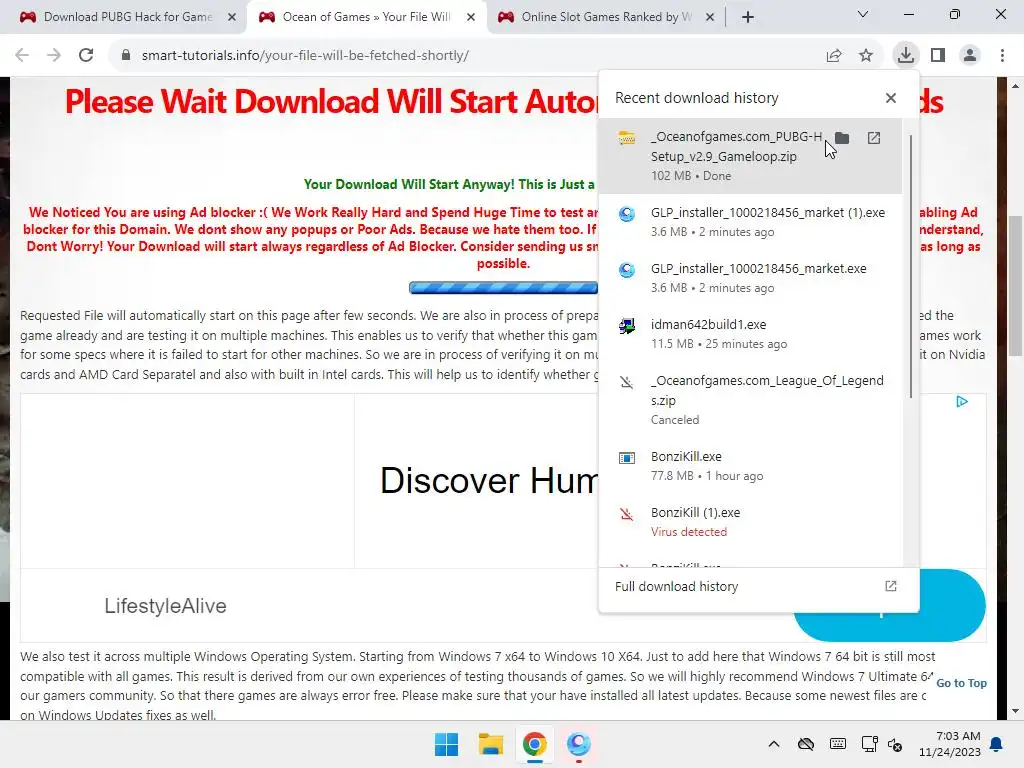
Task: Click GLP_installer_1000218456_market.exe file icon
Action: (627, 270)
